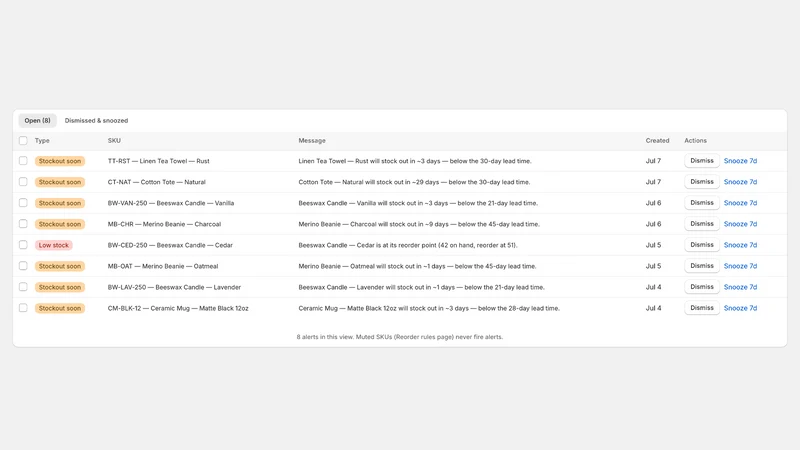
Task: Snooze 7d the Ceramic Mug alert
Action: [x=740, y=308]
